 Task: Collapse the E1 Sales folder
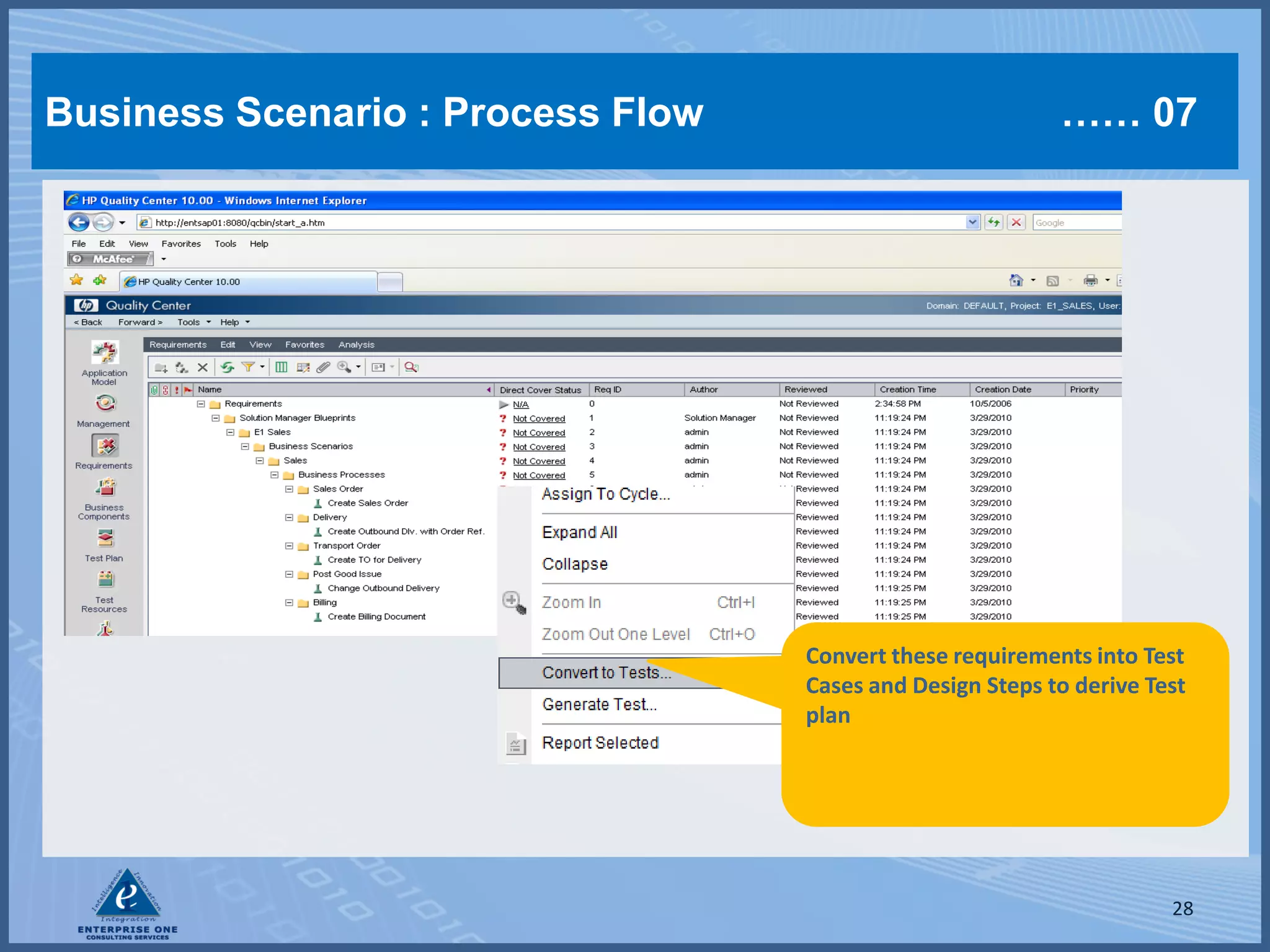pos(230,433)
